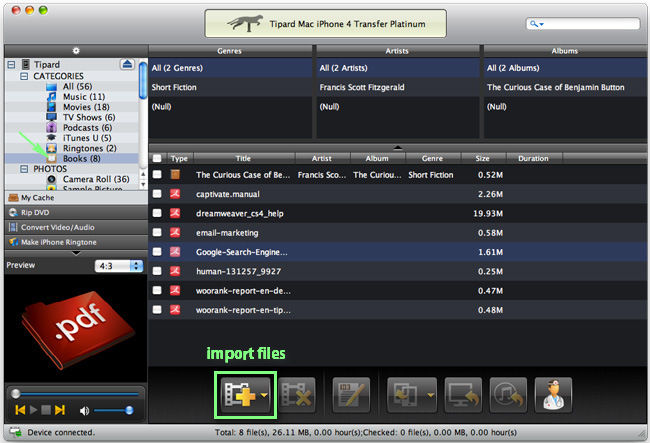The width and height of the screenshot is (650, 443).
Task: Click the book icon of The Curious Case row
Action: coord(175,174)
